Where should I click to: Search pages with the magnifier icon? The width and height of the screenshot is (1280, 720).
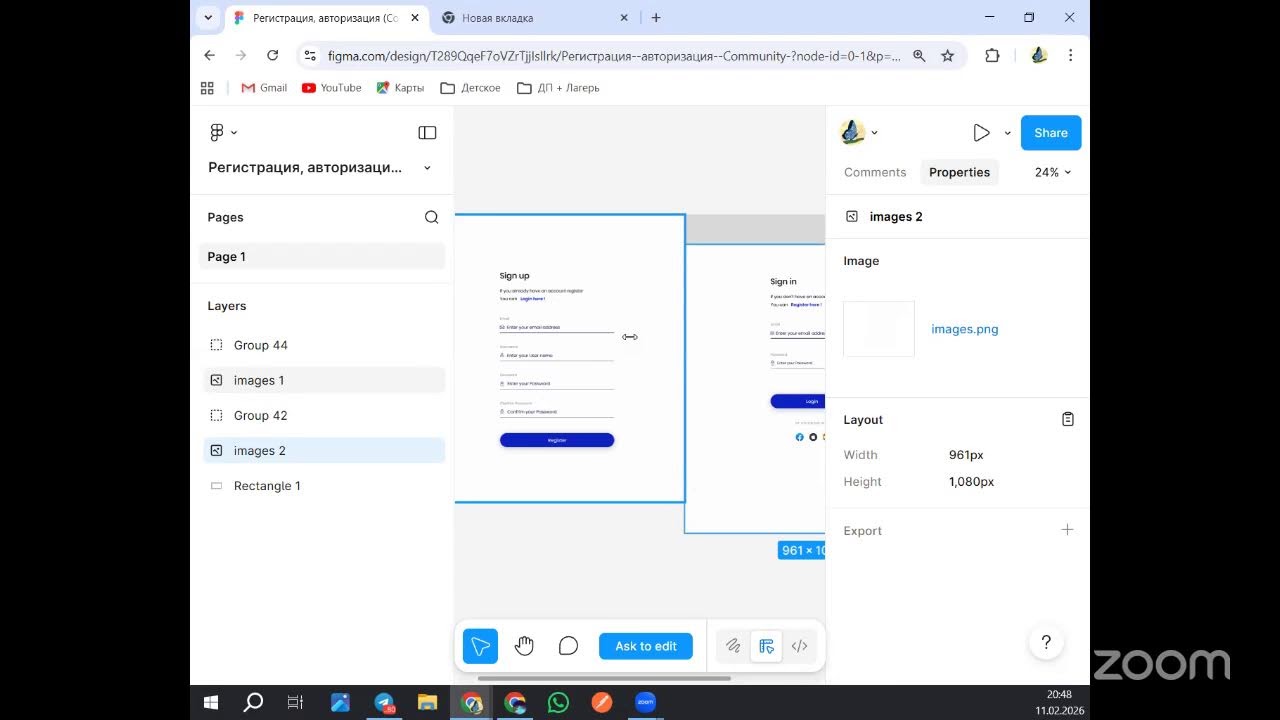pos(431,217)
